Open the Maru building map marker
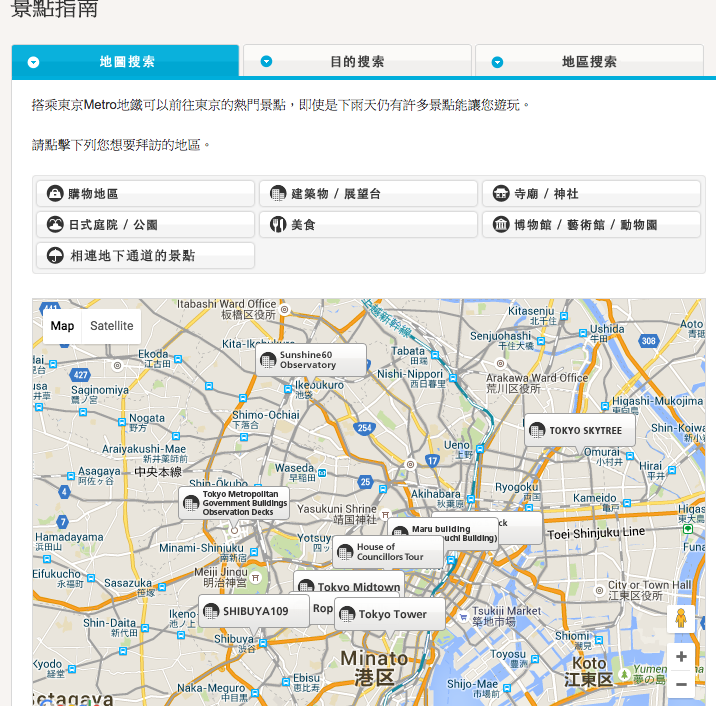Viewport: 716px width, 706px height. tap(443, 528)
